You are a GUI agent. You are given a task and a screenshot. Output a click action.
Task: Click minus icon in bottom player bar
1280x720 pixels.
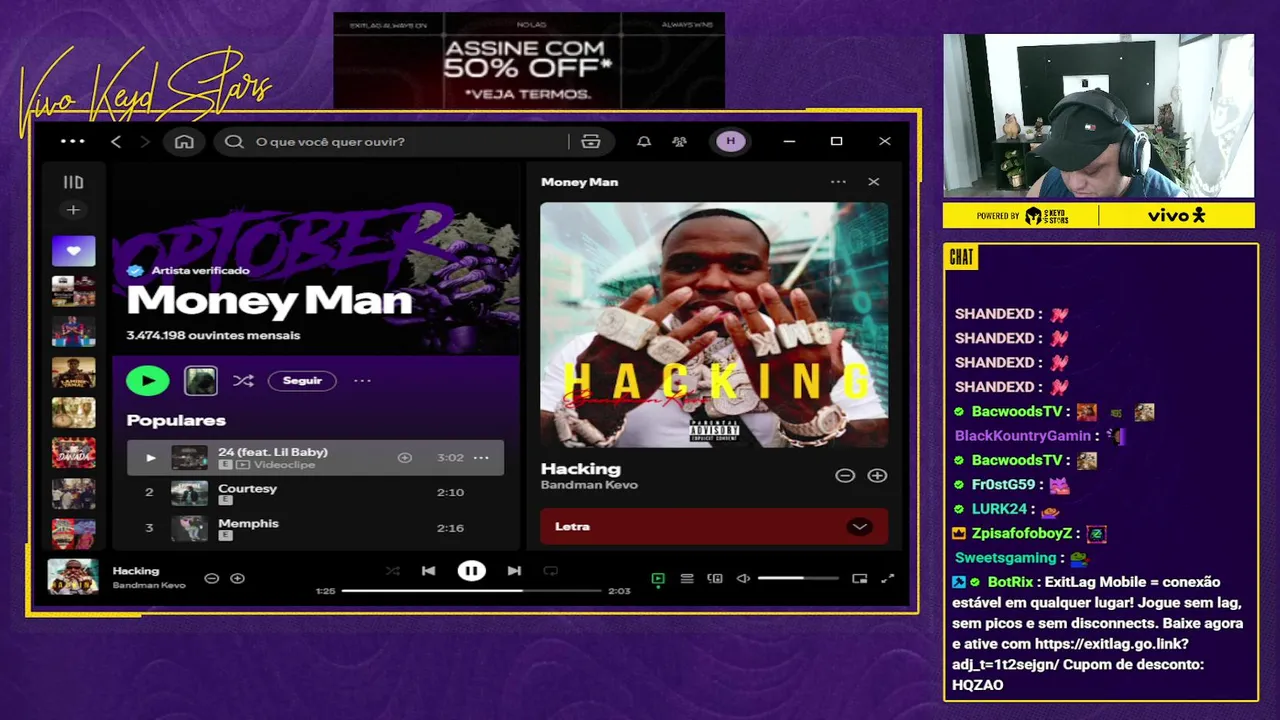click(x=211, y=578)
